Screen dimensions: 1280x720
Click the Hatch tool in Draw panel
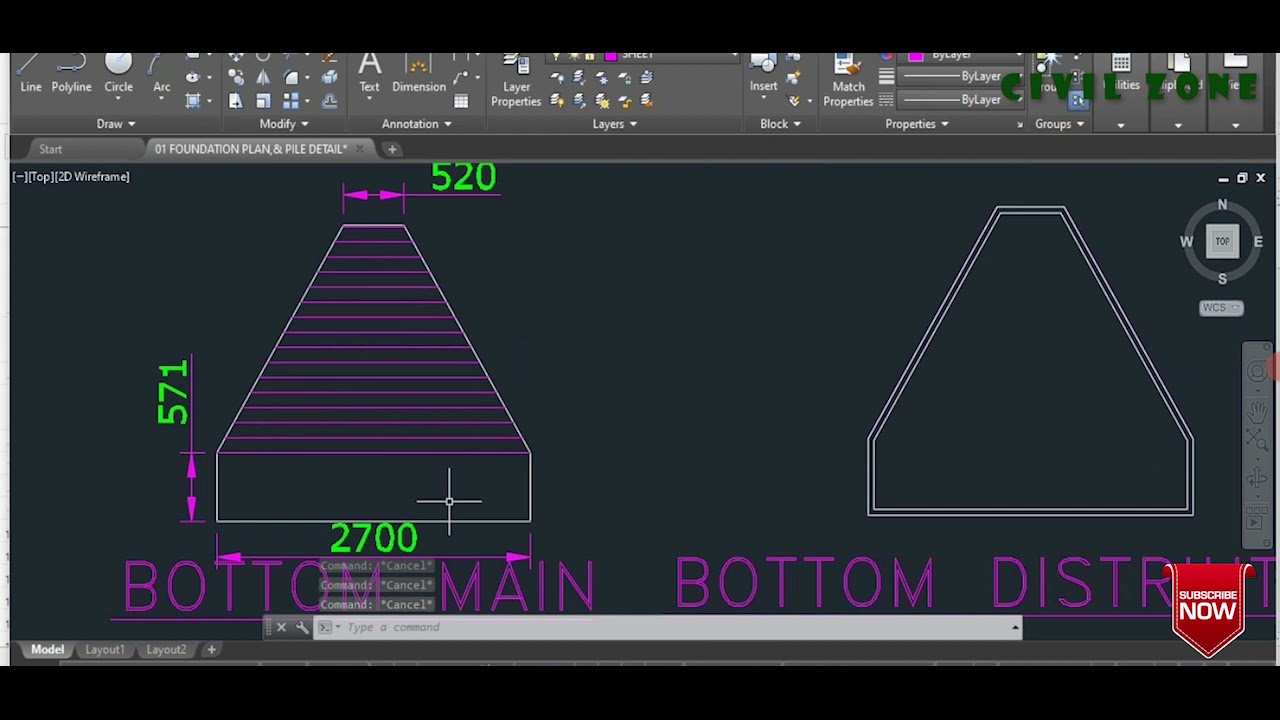click(193, 101)
